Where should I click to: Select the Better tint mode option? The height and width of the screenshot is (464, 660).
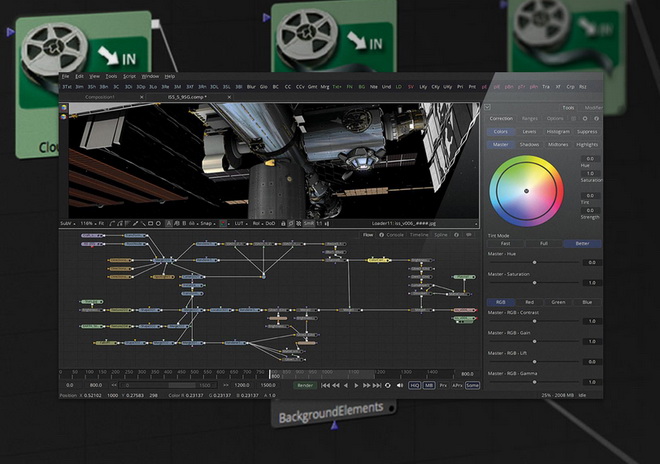click(582, 243)
